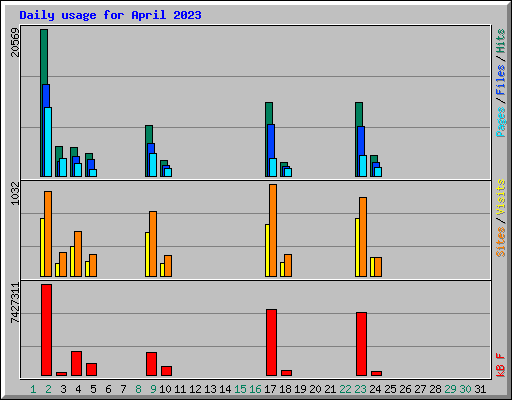Viewport: 512px width, 400px height.
Task: Click day 2 on the x-axis
Action: [x=48, y=389]
